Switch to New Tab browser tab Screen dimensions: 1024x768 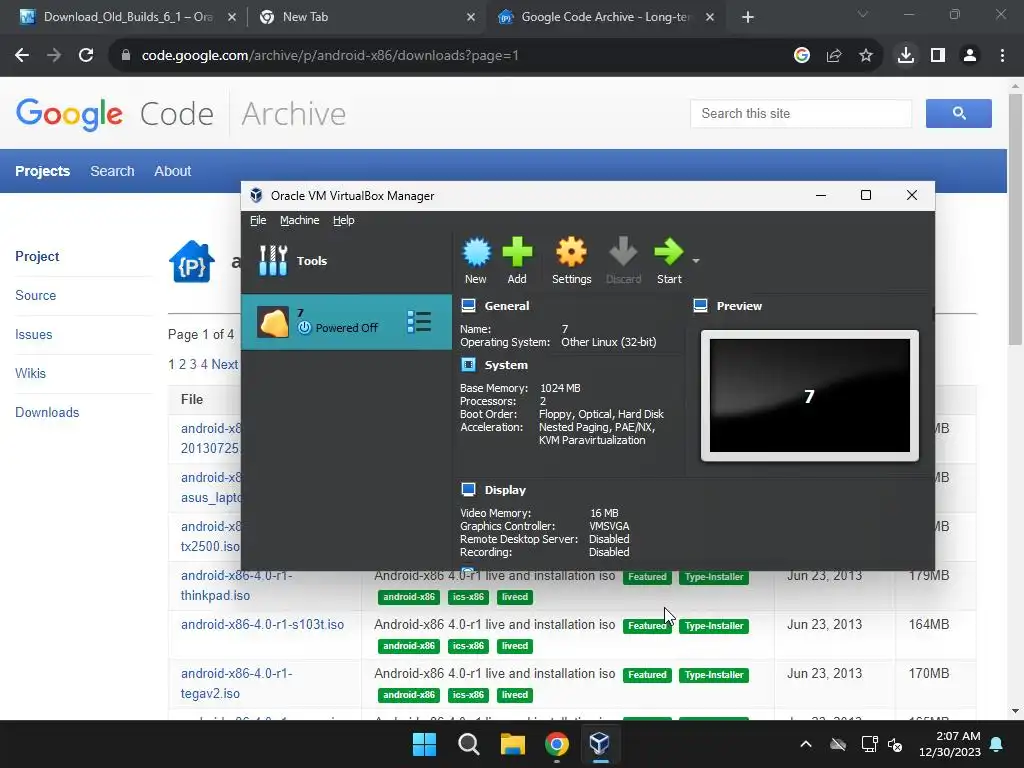click(x=366, y=17)
